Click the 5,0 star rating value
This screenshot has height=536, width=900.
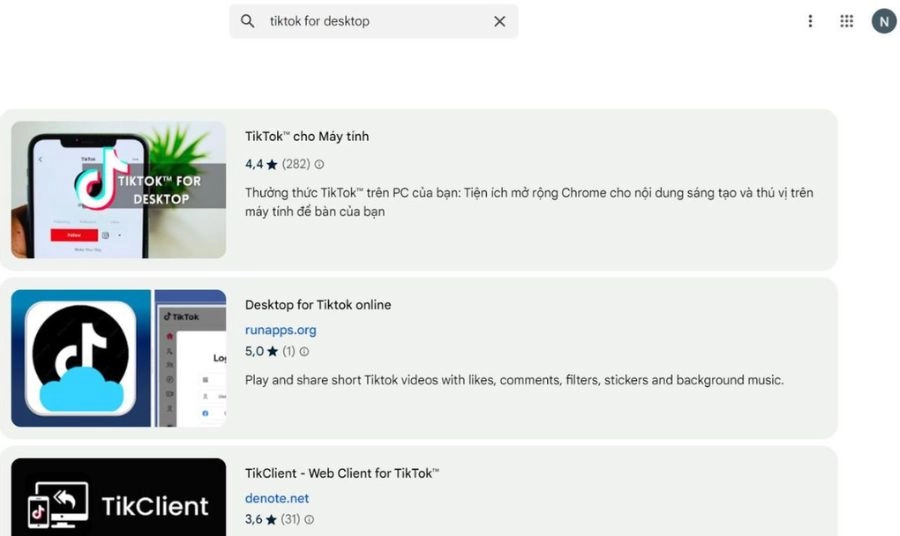(254, 351)
